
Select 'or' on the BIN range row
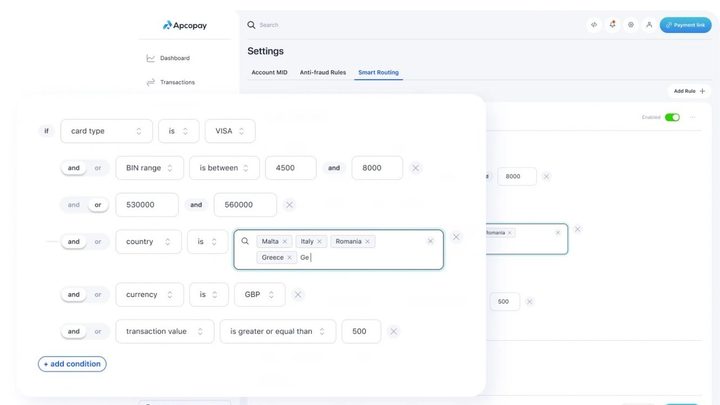[x=98, y=168]
